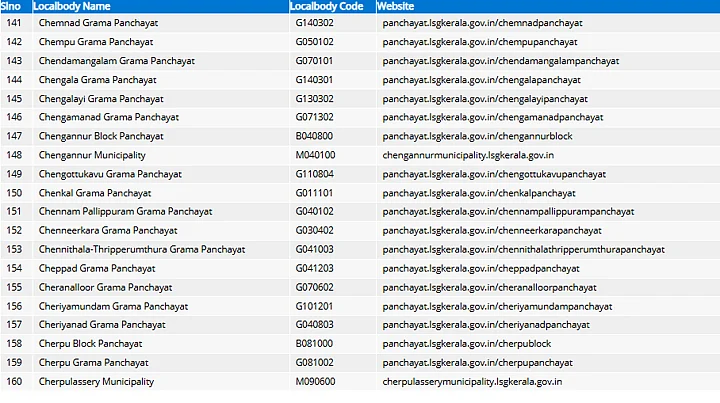
Task: Click the Localbody Name column header
Action: [72, 7]
